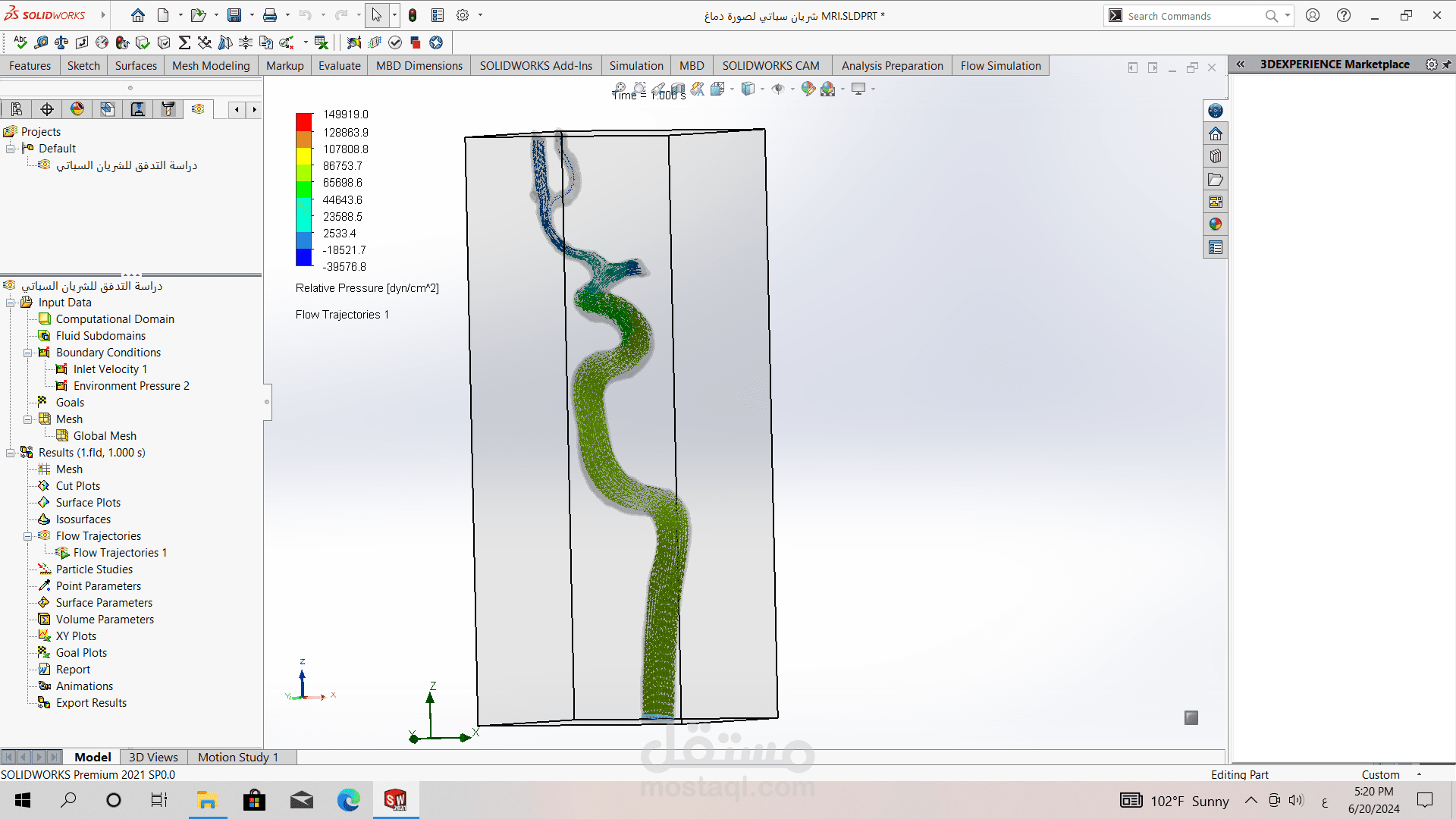The height and width of the screenshot is (819, 1456).
Task: Click the Sigma summation toolbar icon
Action: 184,42
